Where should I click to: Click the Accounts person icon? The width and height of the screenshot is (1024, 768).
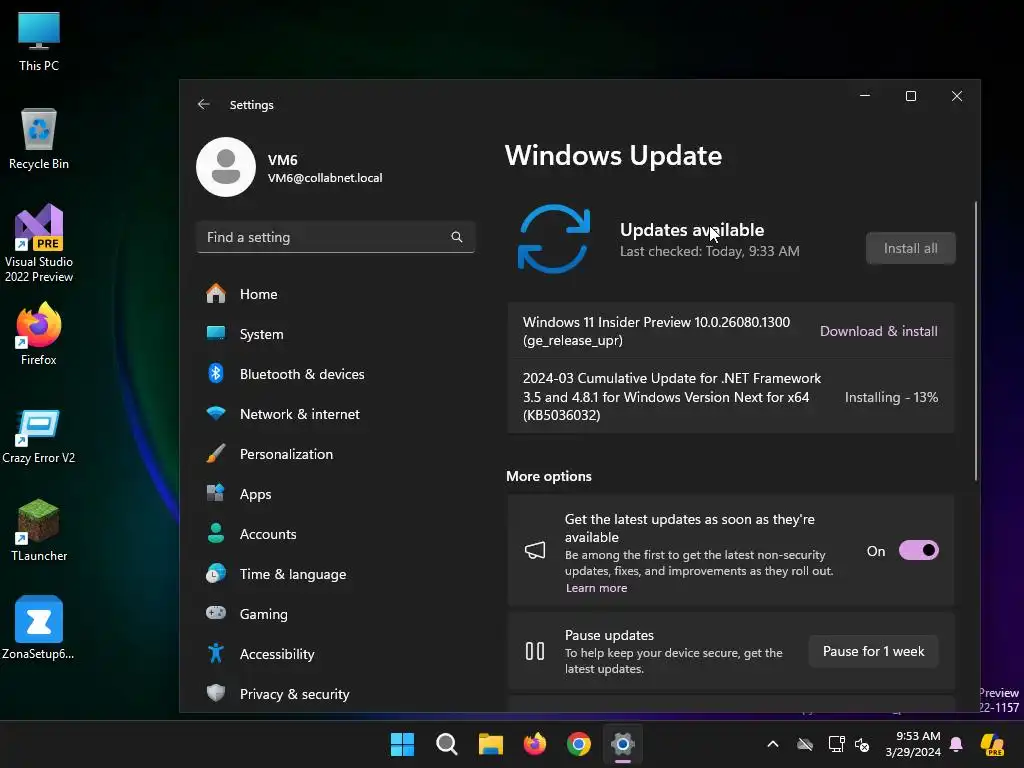point(216,534)
